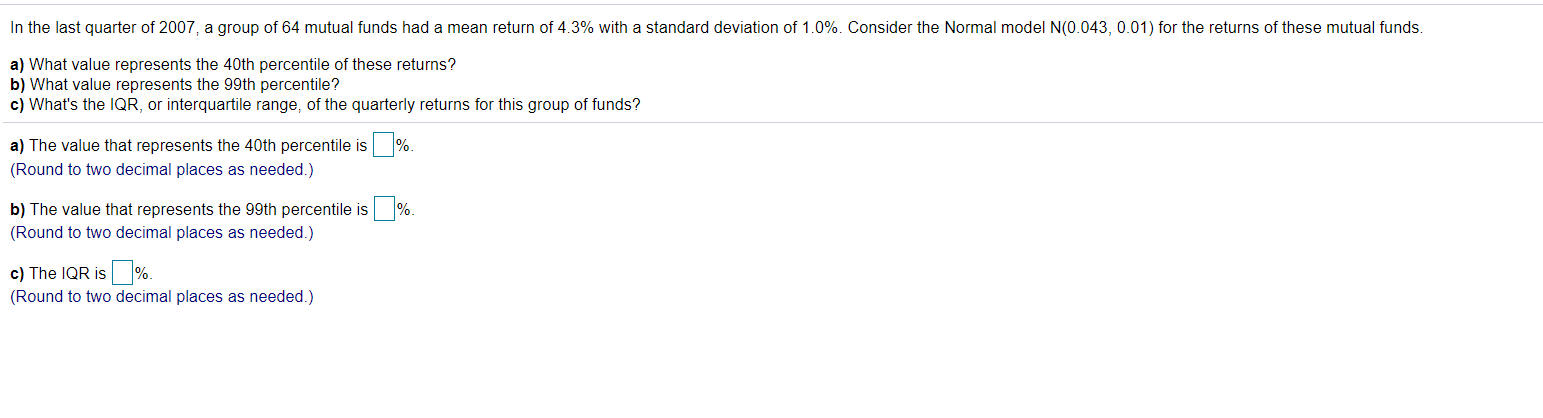
Task: Click 'The value that represents the 99th percentile is'
Action: coord(189,210)
